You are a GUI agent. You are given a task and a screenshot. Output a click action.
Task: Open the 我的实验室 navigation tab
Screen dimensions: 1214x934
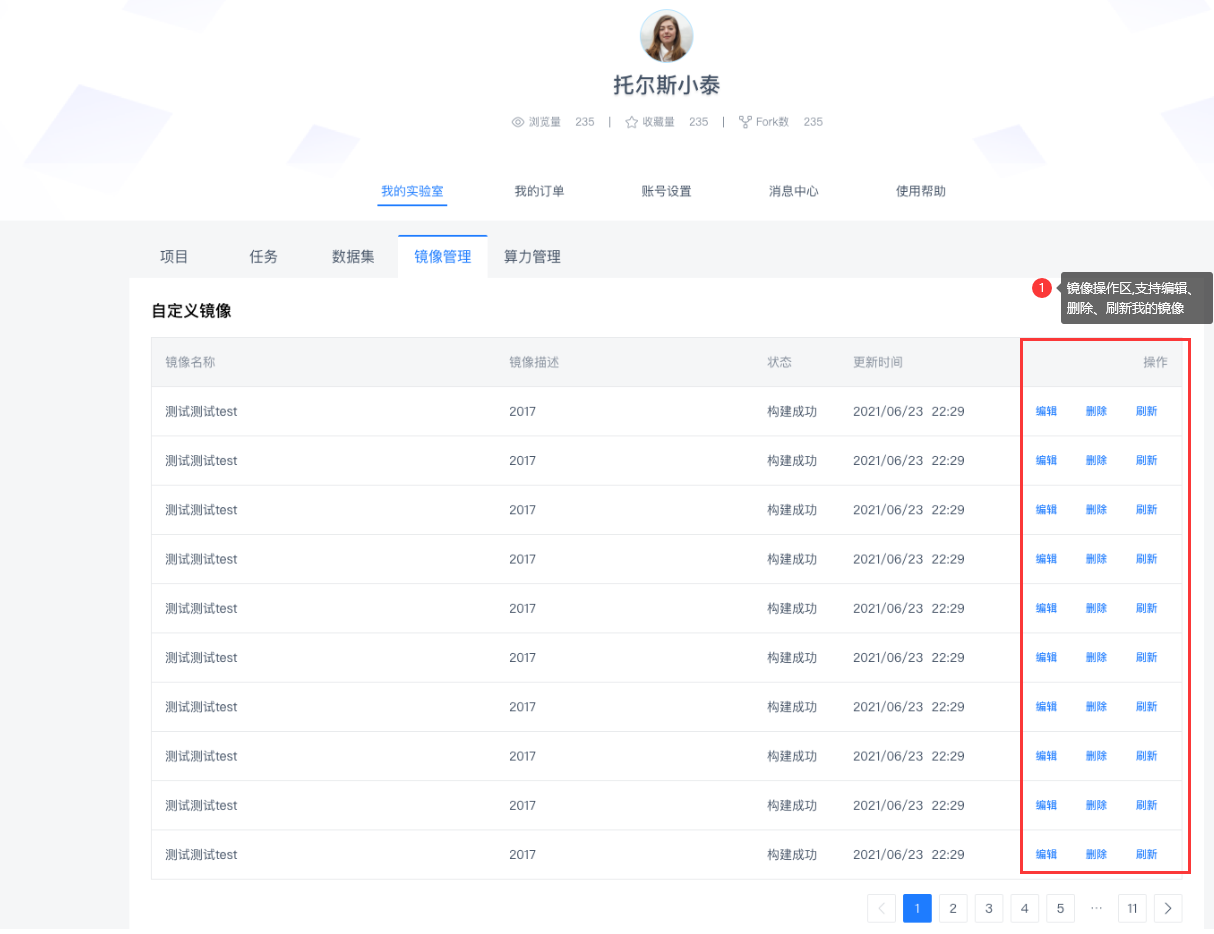point(412,191)
